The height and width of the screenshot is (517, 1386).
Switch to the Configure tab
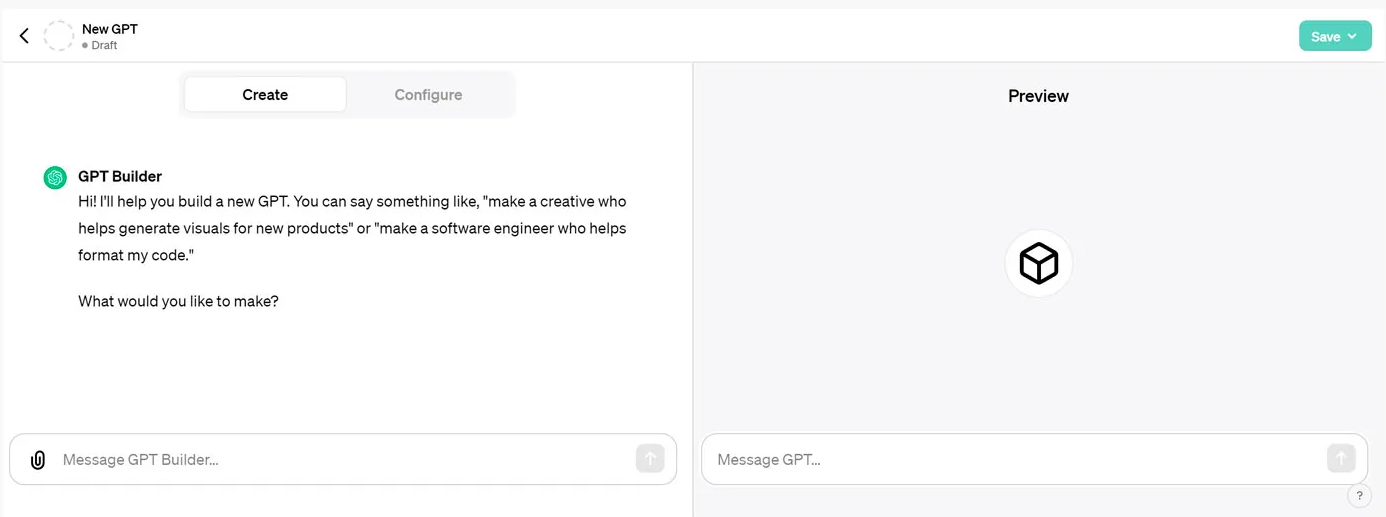428,95
